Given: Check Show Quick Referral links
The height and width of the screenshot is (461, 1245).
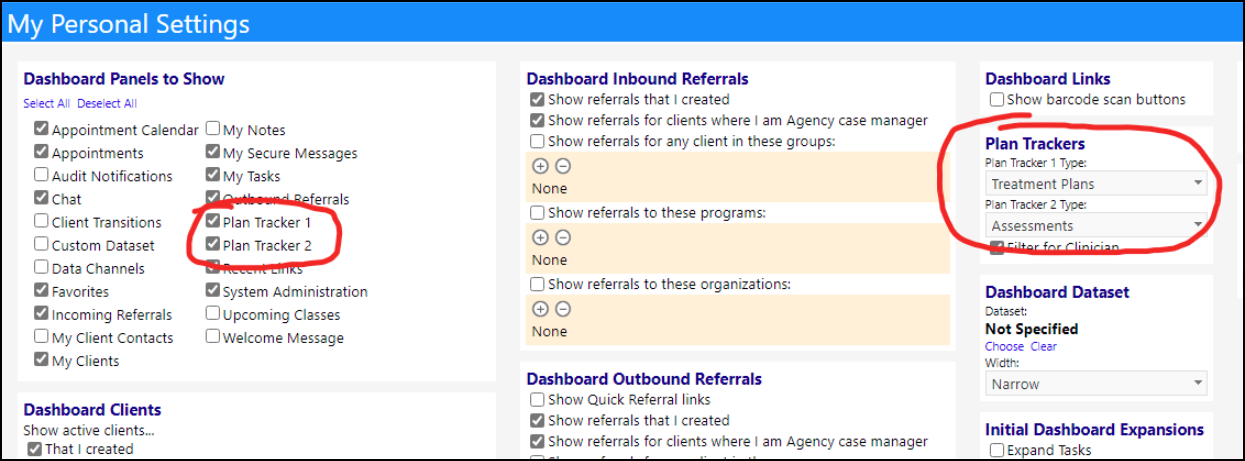Looking at the screenshot, I should coord(538,399).
